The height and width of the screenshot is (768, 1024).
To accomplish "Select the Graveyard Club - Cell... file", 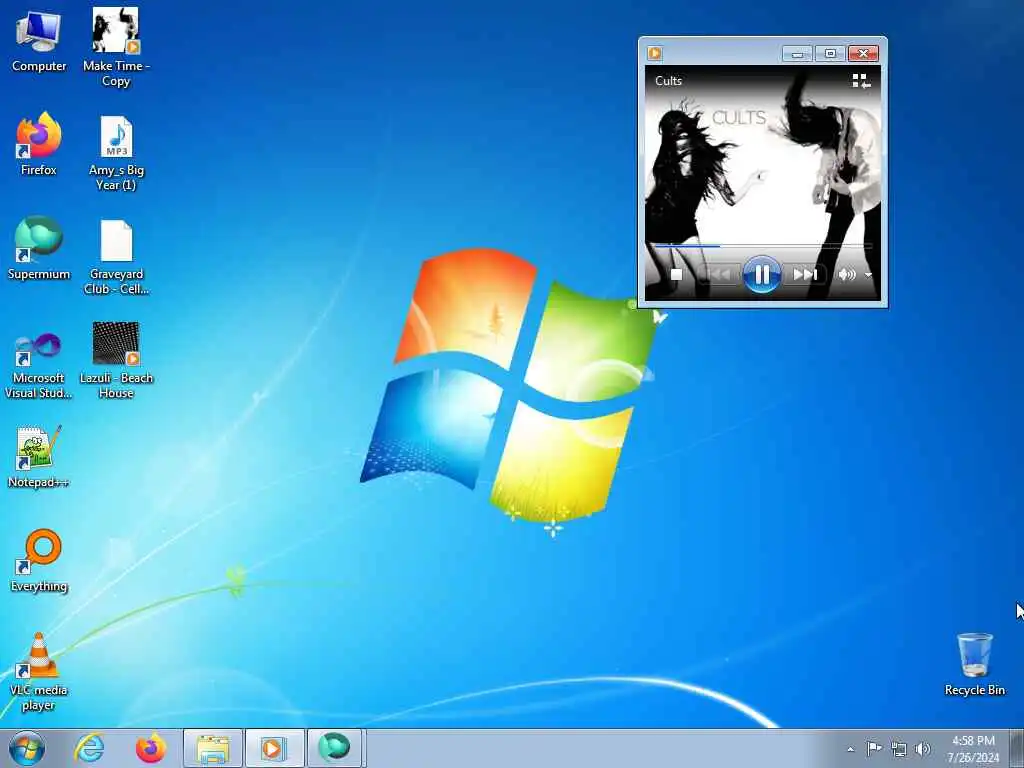I will (116, 257).
